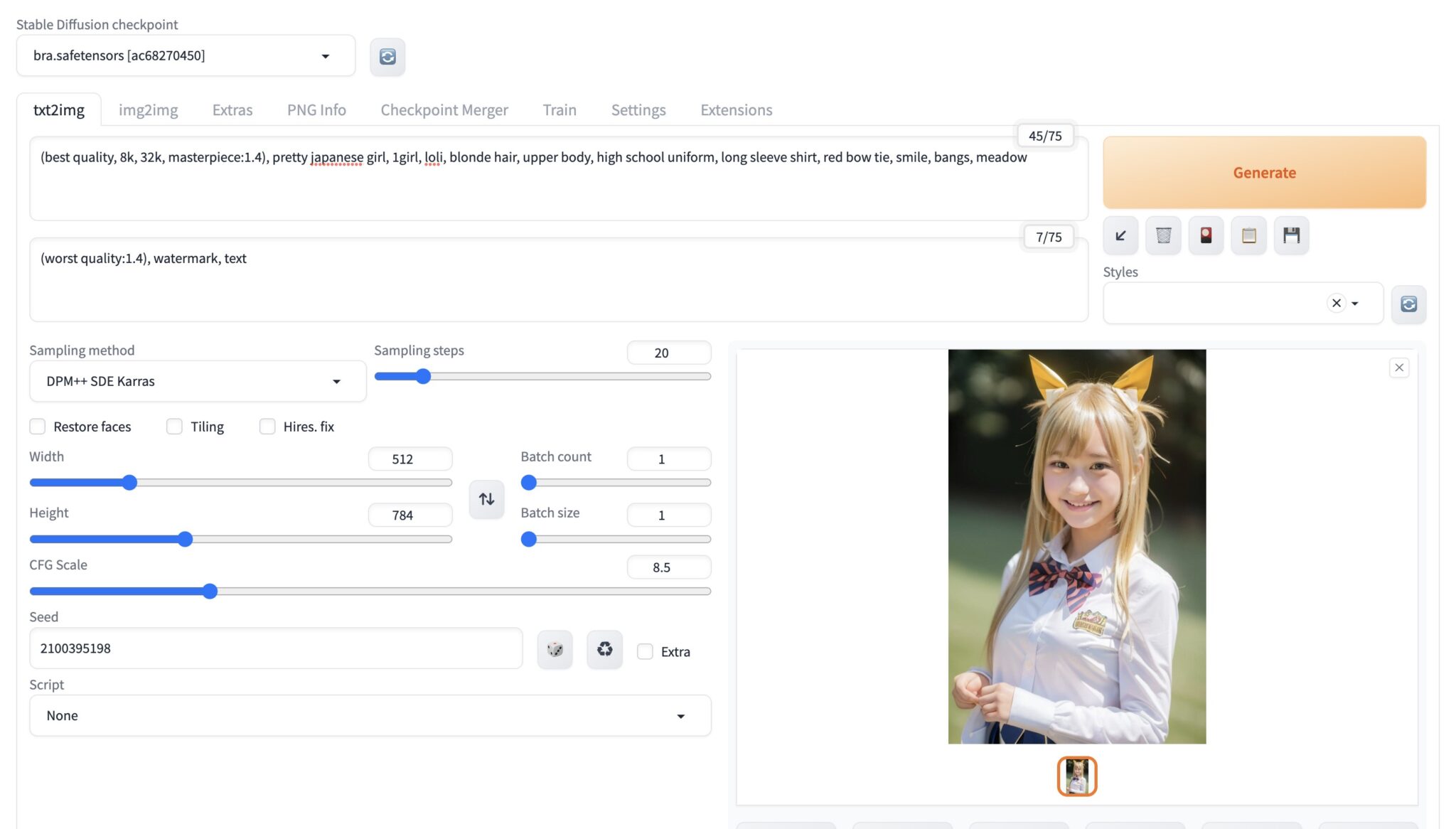
Task: Randomize the seed with the dice icon
Action: coord(555,649)
